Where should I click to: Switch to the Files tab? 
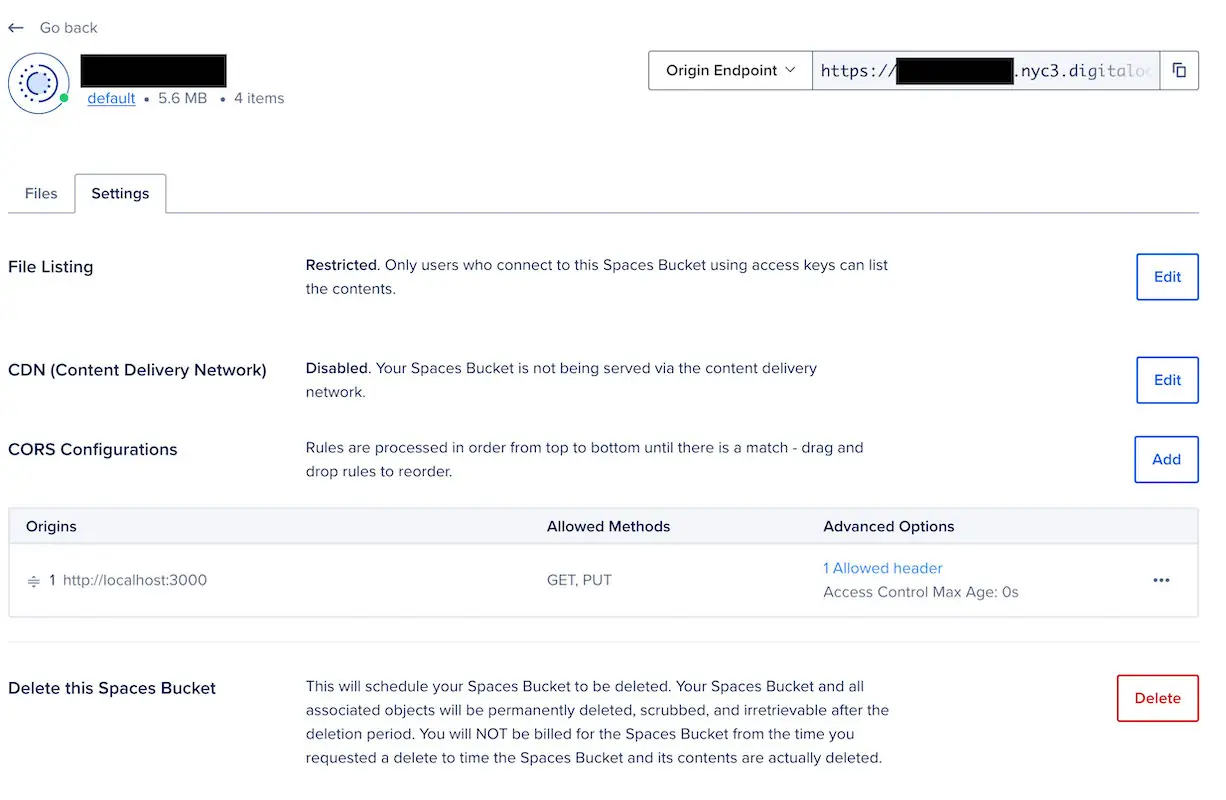click(x=41, y=194)
